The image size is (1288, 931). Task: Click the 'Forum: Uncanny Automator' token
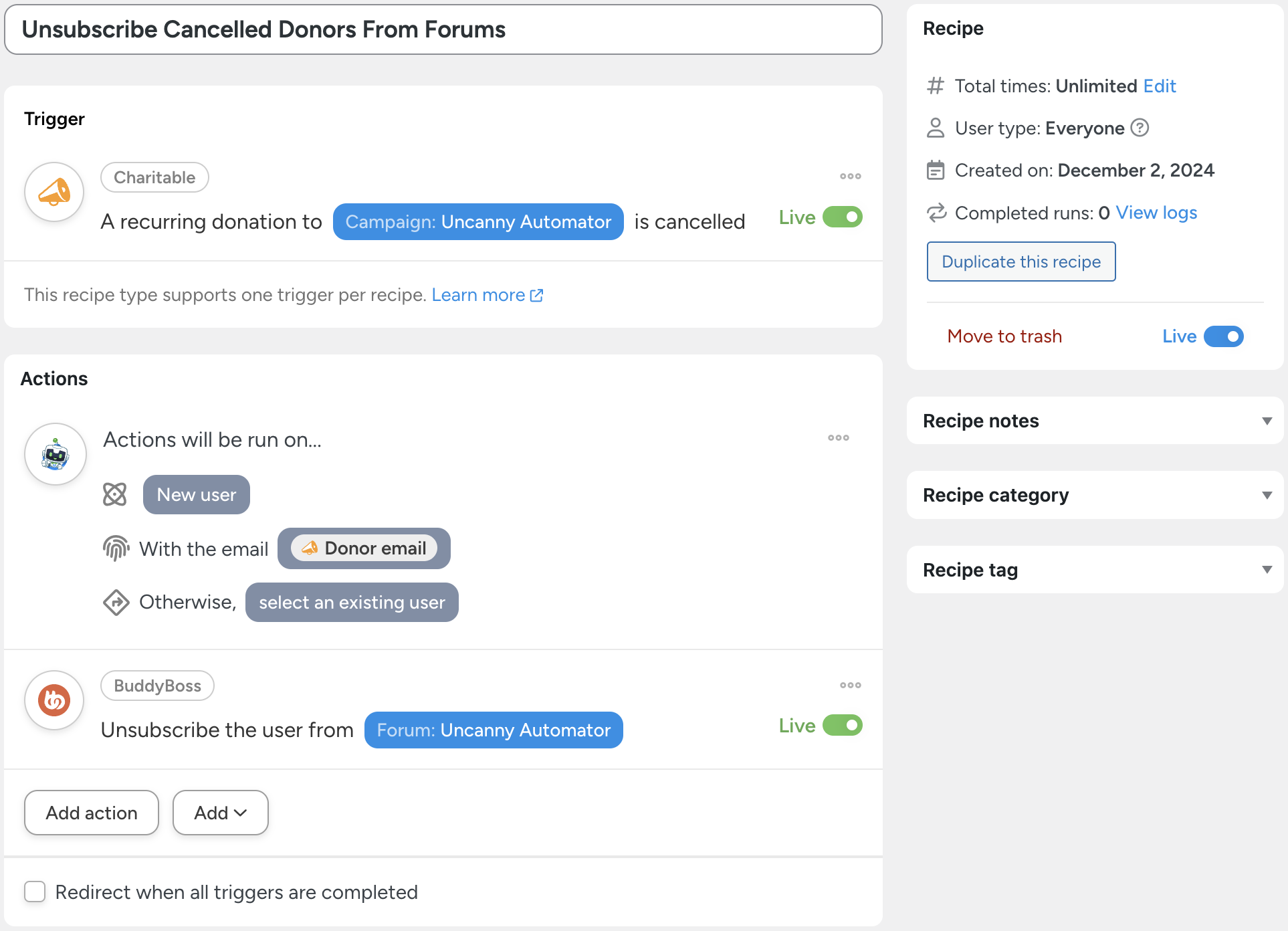tap(494, 730)
